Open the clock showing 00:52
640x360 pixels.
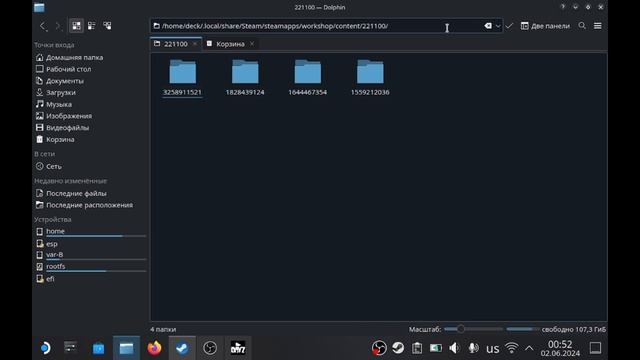[x=560, y=348]
